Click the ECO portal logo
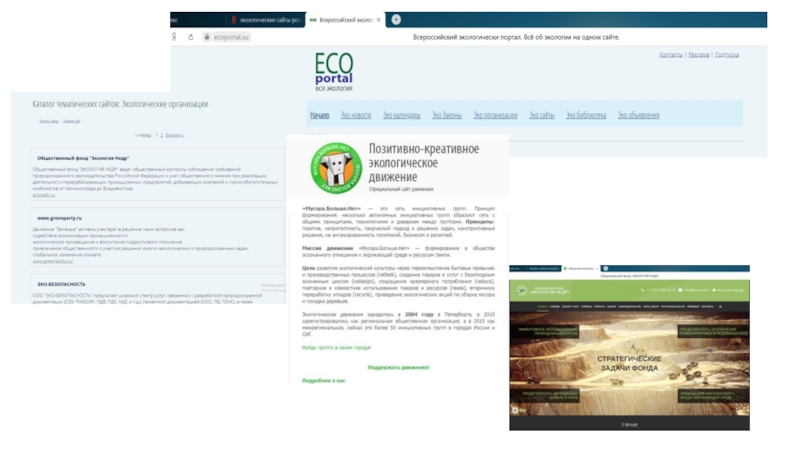Image resolution: width=800 pixels, height=450 pixels. [x=334, y=71]
